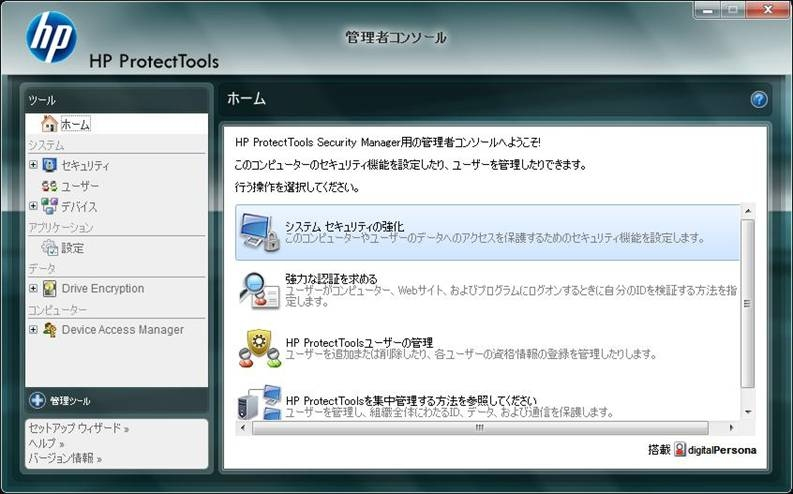The width and height of the screenshot is (793, 494).
Task: Select the デバイス tree entry
Action: click(79, 207)
